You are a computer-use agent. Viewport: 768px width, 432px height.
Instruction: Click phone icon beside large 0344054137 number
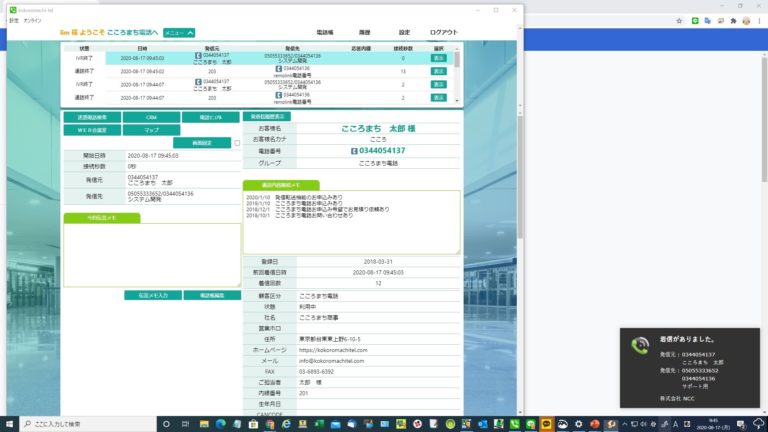tap(354, 151)
